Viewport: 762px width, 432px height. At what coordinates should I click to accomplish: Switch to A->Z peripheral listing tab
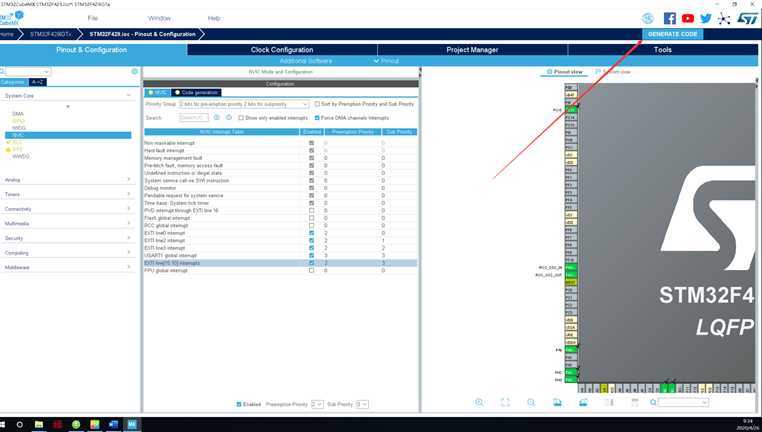pos(37,82)
